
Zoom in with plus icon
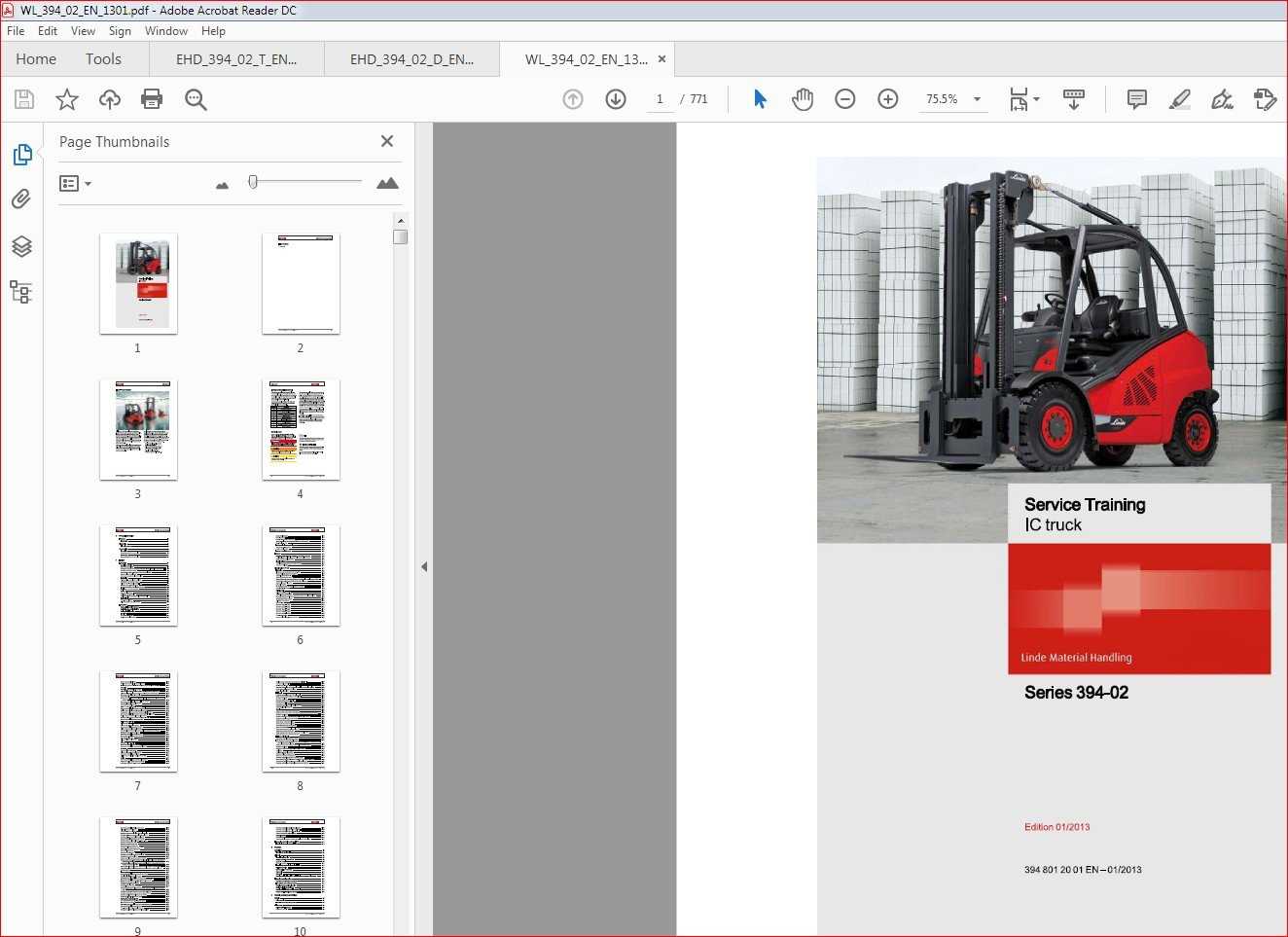point(888,99)
